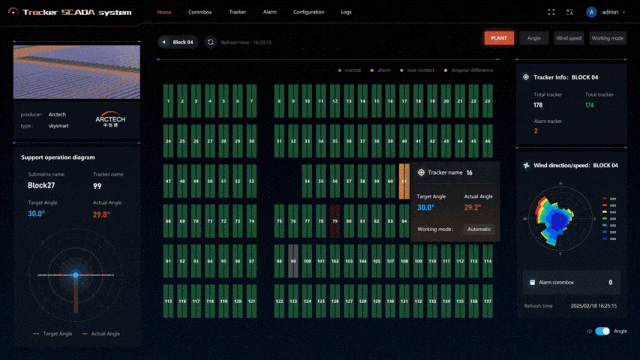Click the Block27 submatrix name
This screenshot has height=360, width=640.
tap(41, 185)
